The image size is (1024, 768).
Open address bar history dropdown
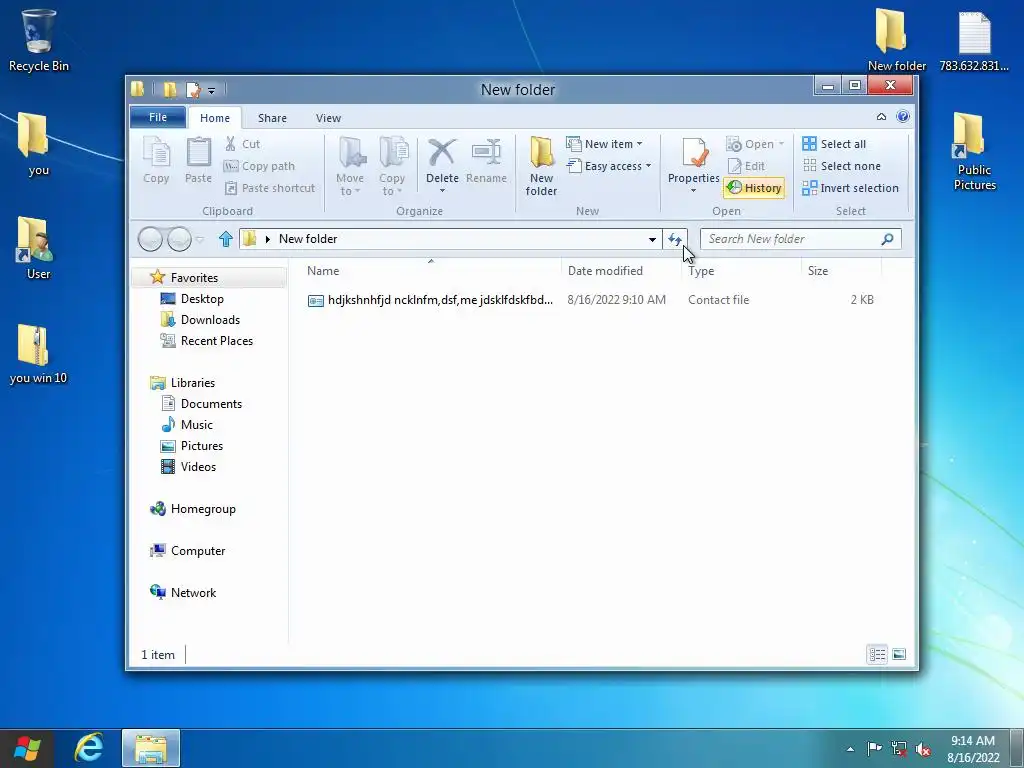pos(652,240)
